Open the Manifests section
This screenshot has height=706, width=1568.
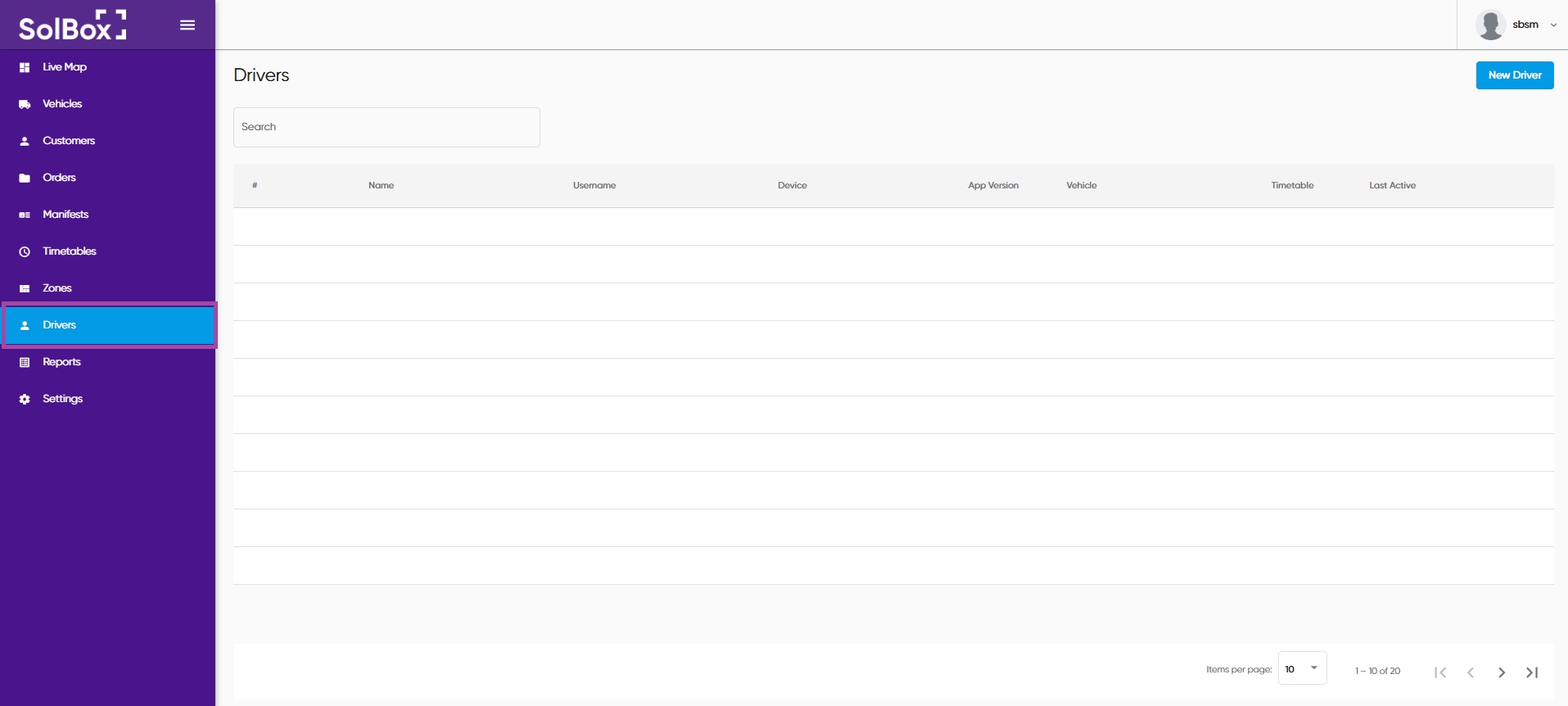tap(66, 215)
